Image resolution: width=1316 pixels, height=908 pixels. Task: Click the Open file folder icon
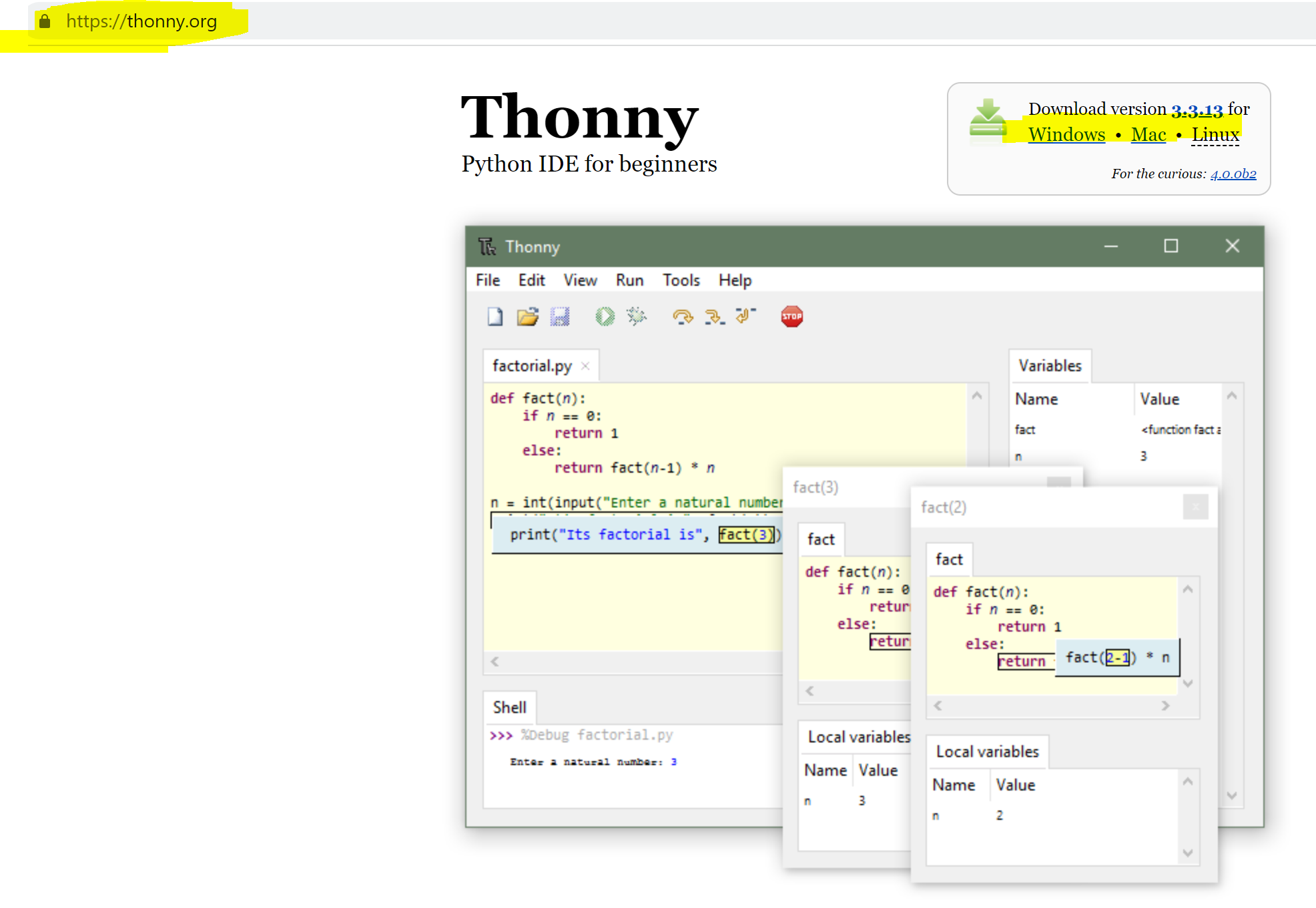pos(527,316)
